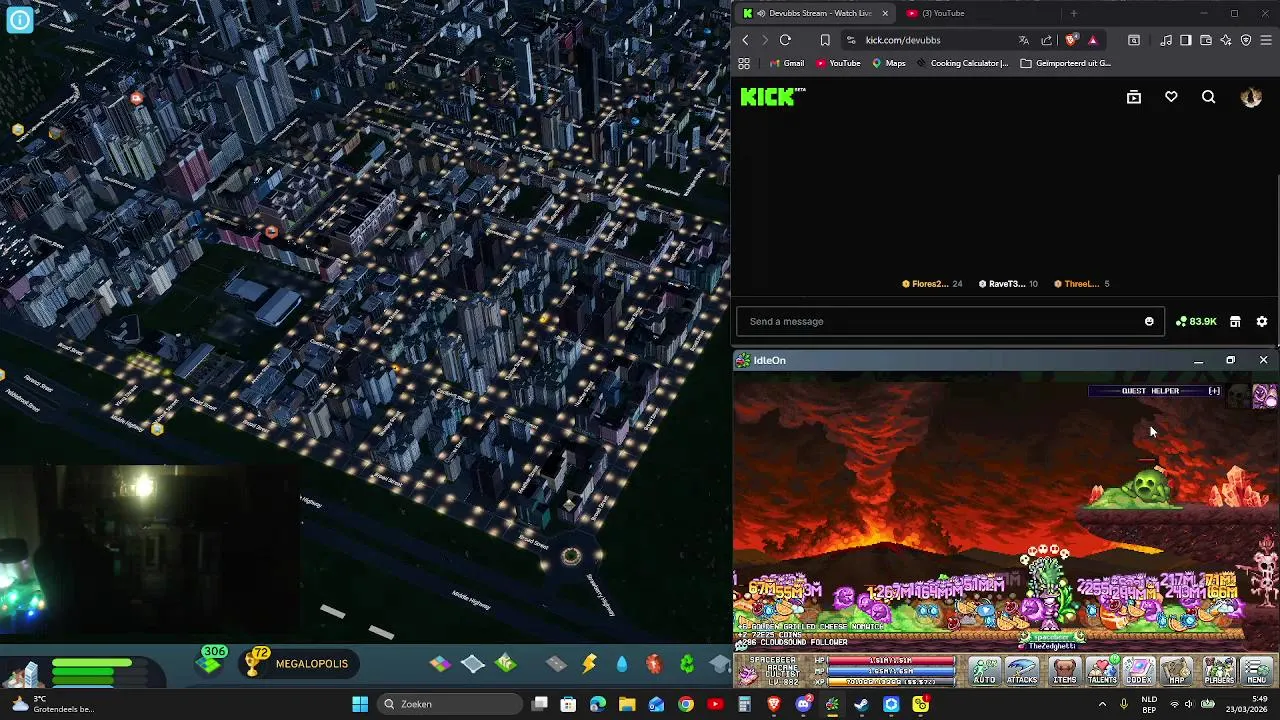Open the ITEMS menu in IdleOn
Image resolution: width=1280 pixels, height=720 pixels.
point(1064,670)
